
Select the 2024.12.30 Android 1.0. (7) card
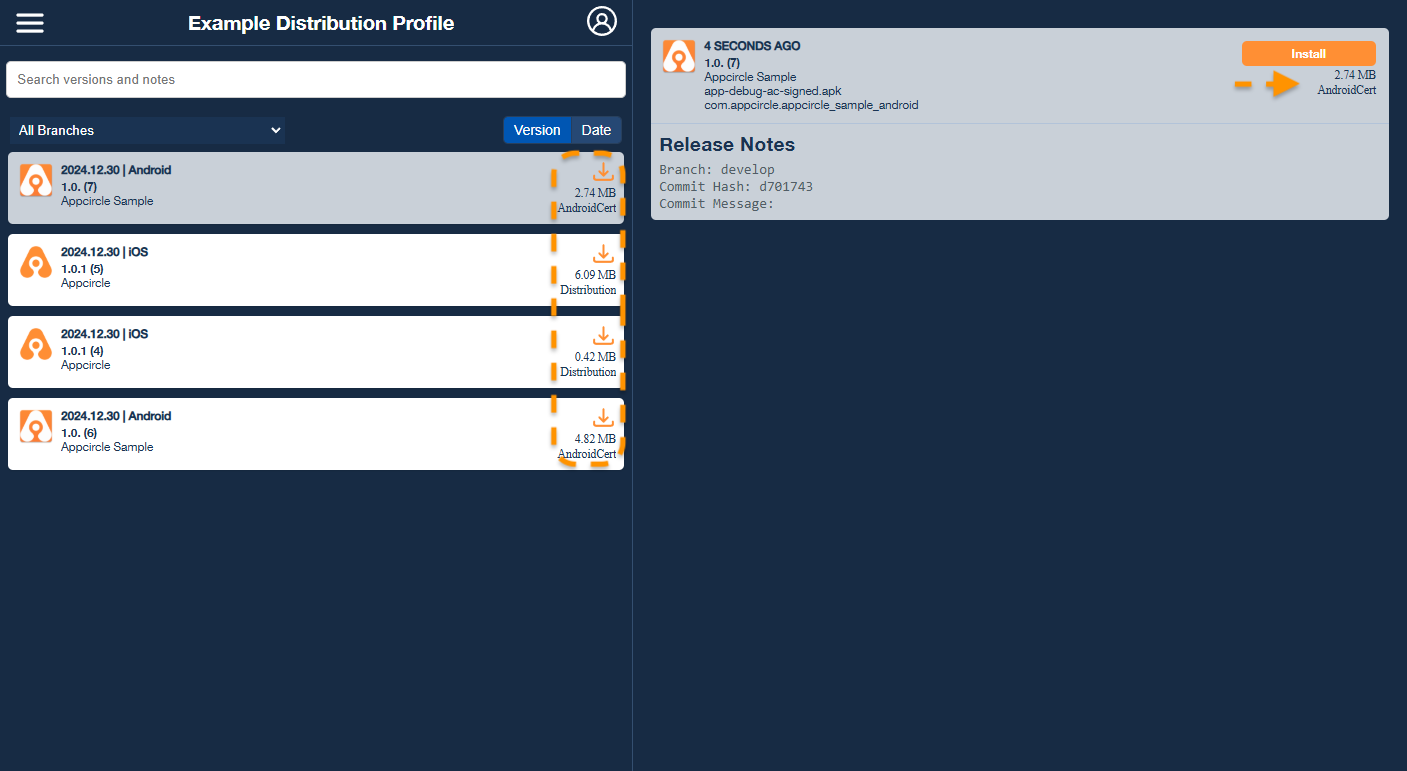(x=316, y=188)
